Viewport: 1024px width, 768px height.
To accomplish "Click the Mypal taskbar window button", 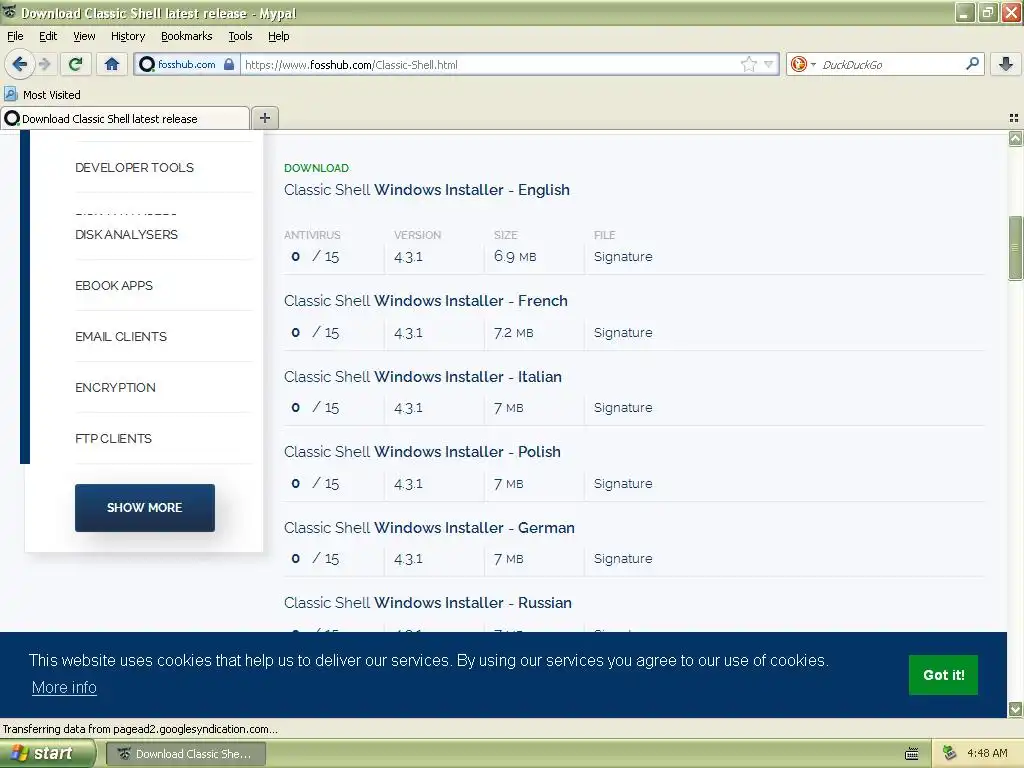I will coord(186,754).
